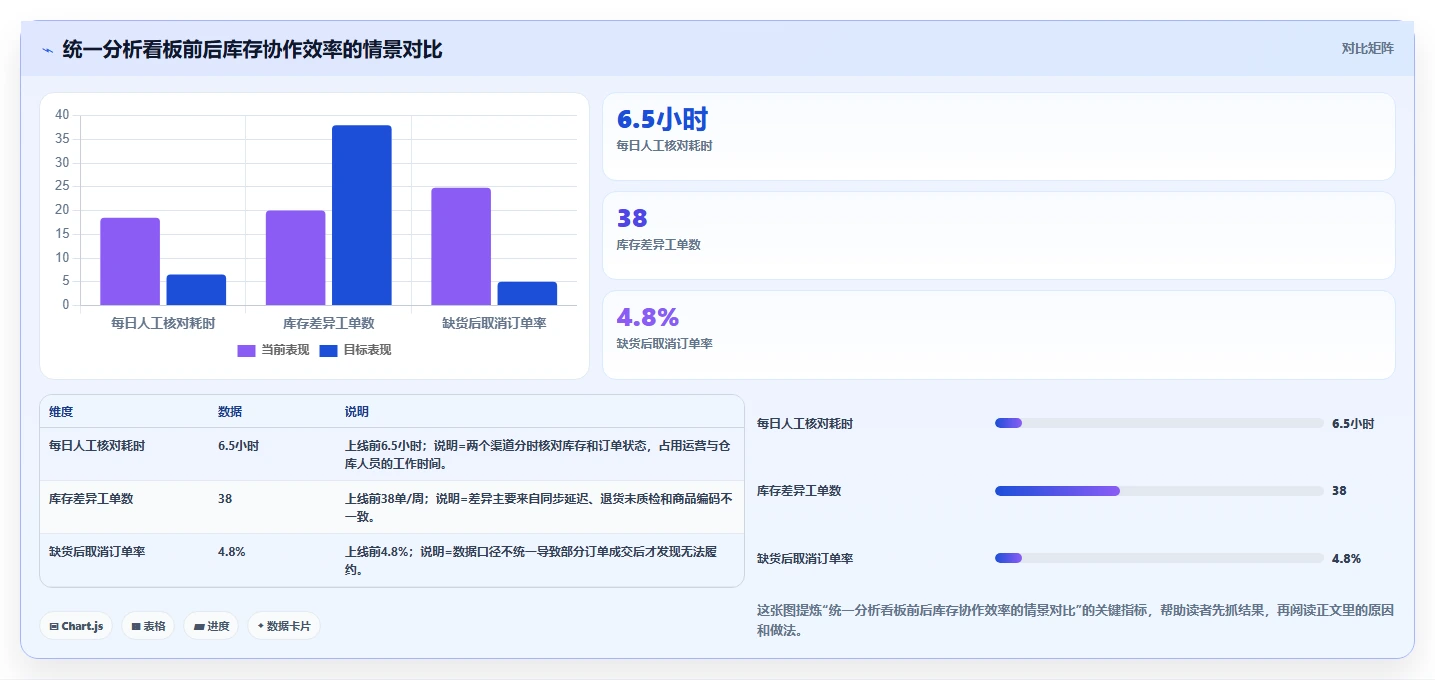Click the purple 每日人工核对耗时 chart bar
This screenshot has height=680, width=1435.
(130, 261)
